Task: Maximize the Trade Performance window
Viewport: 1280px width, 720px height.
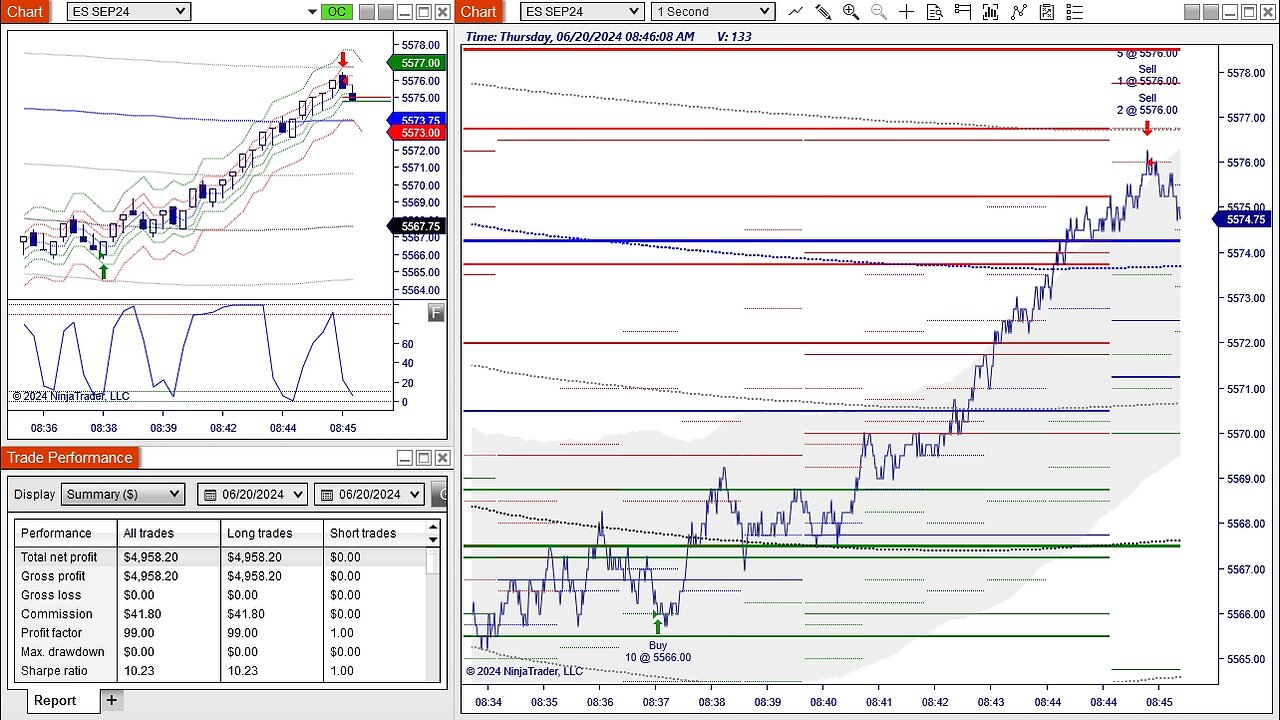Action: (x=423, y=458)
